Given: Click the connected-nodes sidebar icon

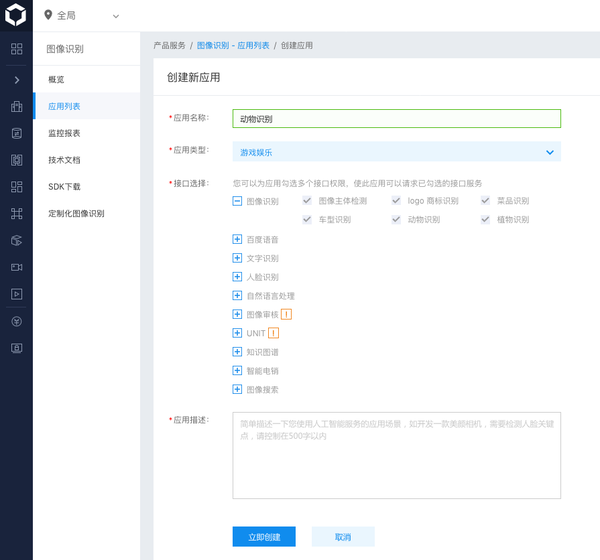Looking at the screenshot, I should [16, 214].
